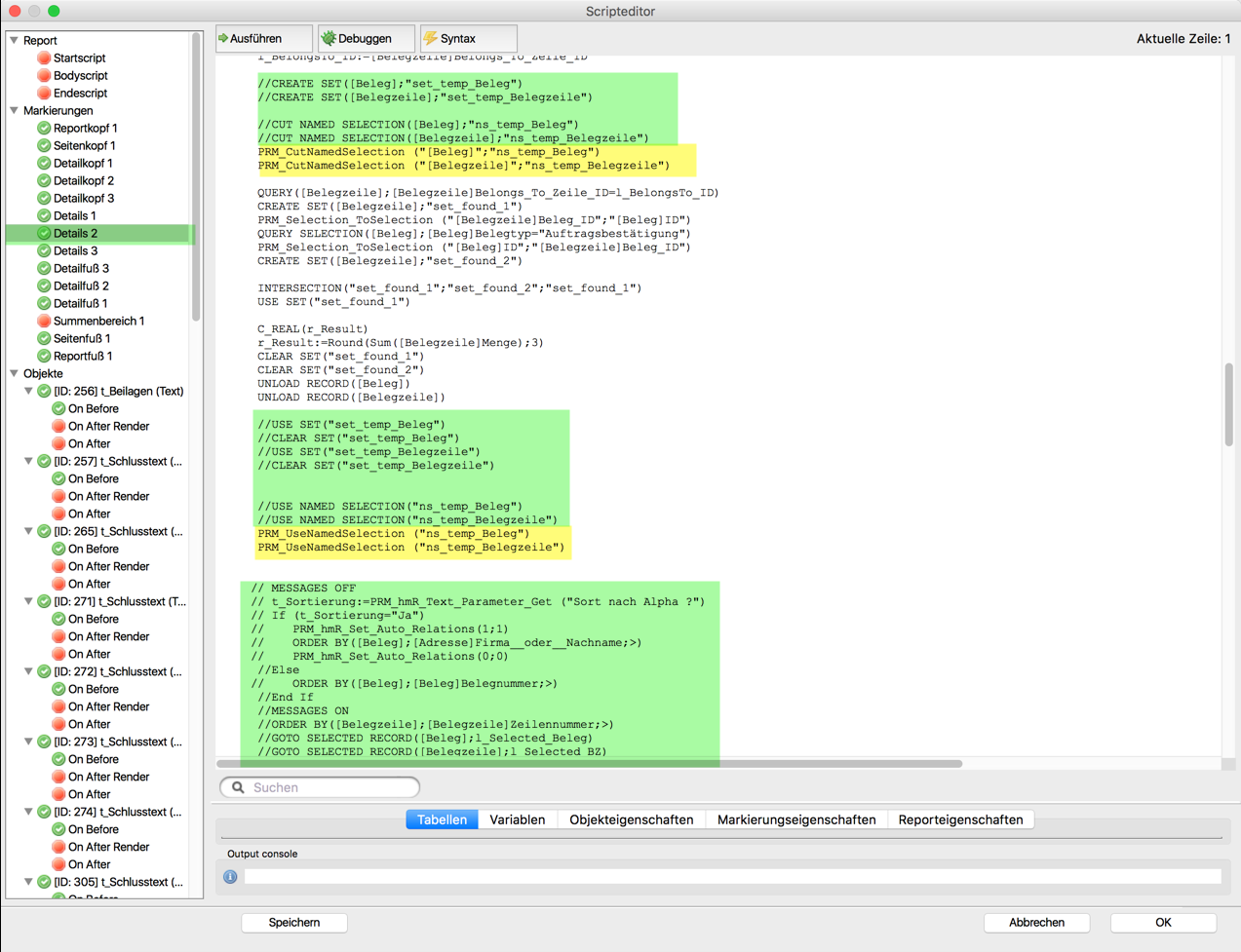This screenshot has width=1241, height=952.
Task: Select On After Render under t_Beilagen
Action: (x=108, y=427)
